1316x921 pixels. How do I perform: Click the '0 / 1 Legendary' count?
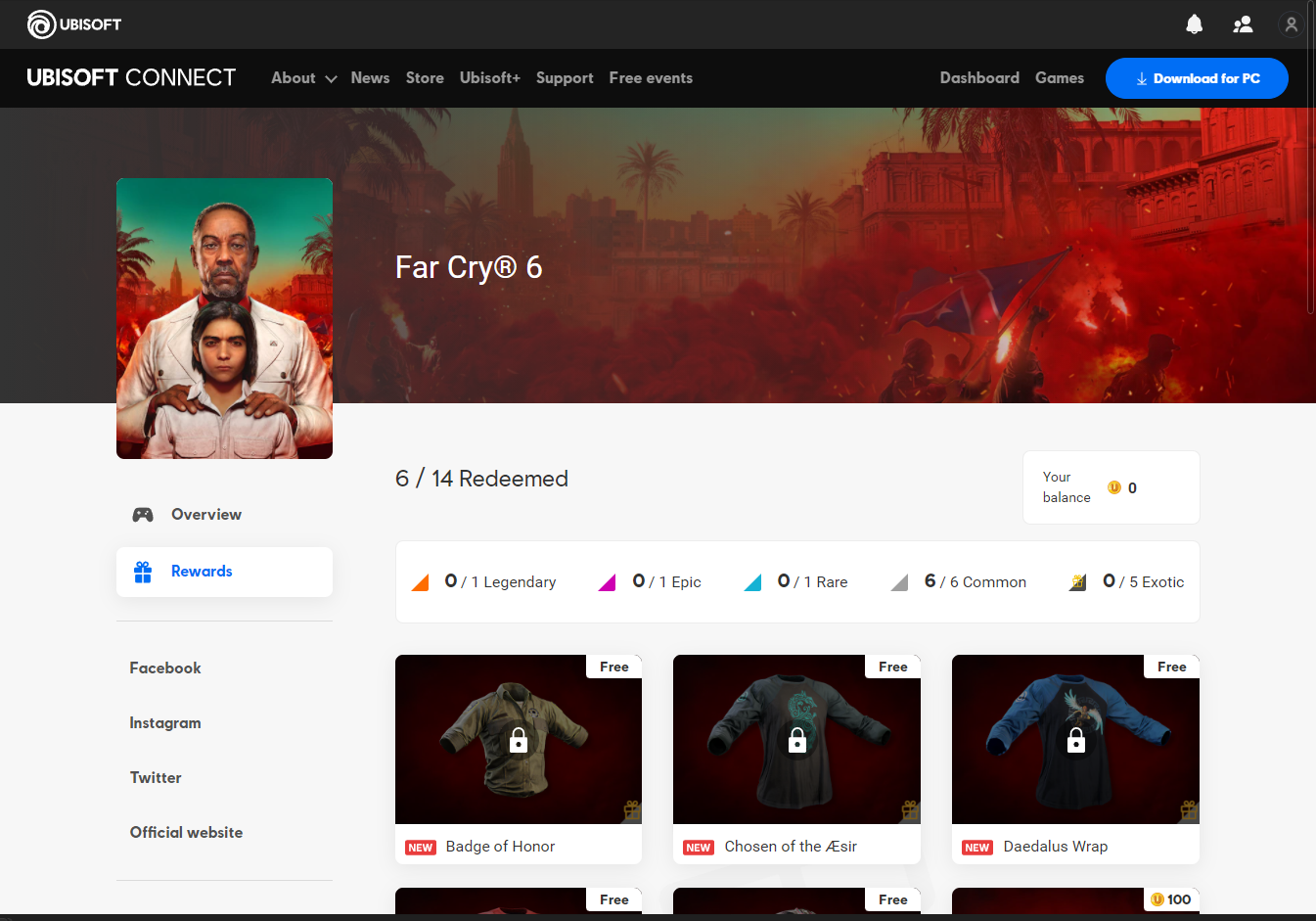500,582
